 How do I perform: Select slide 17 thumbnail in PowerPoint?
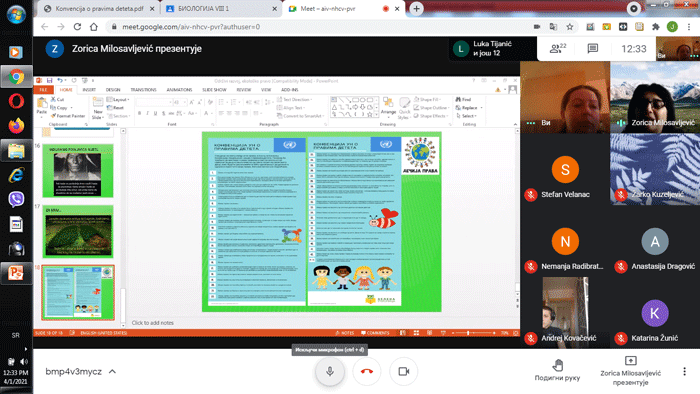78,232
